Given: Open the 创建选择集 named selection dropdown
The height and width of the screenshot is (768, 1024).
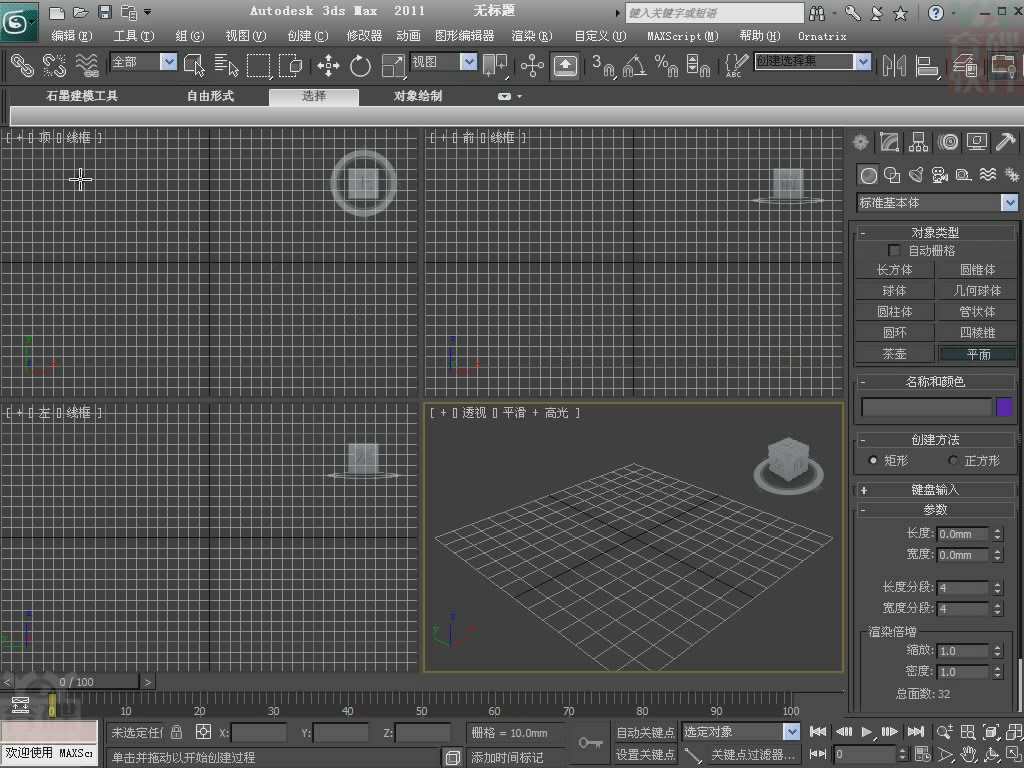Looking at the screenshot, I should click(812, 62).
